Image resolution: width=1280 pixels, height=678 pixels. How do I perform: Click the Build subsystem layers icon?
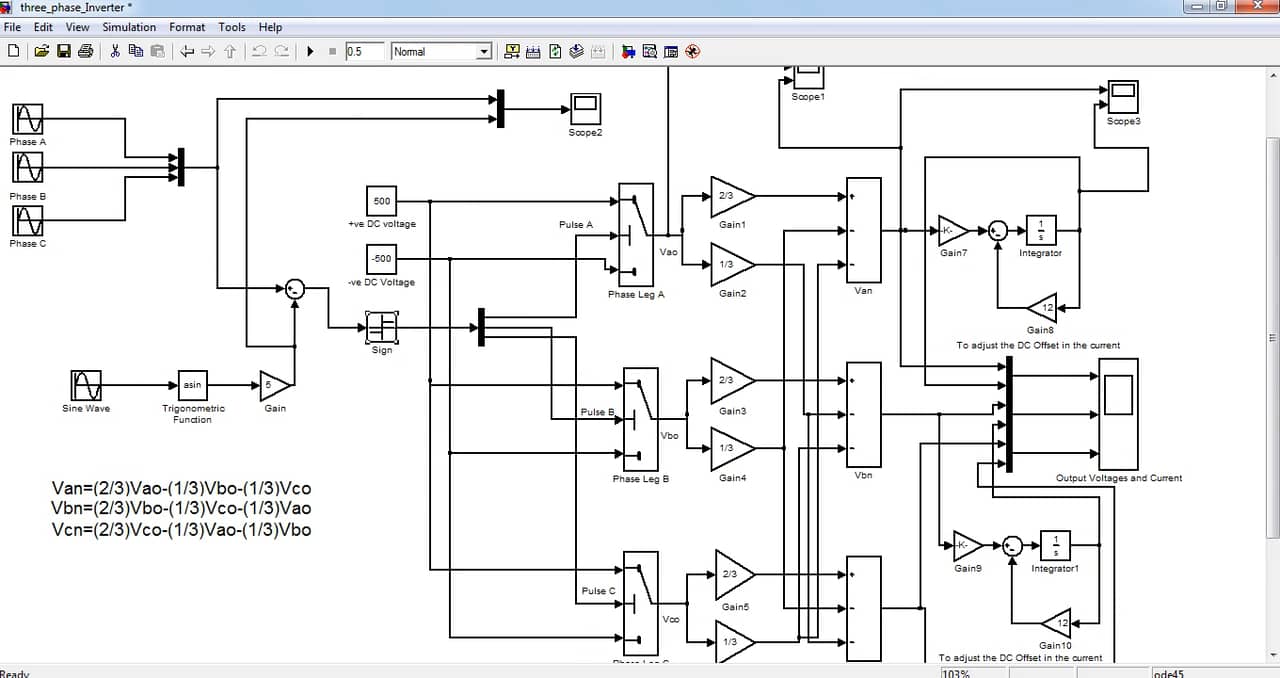click(577, 51)
